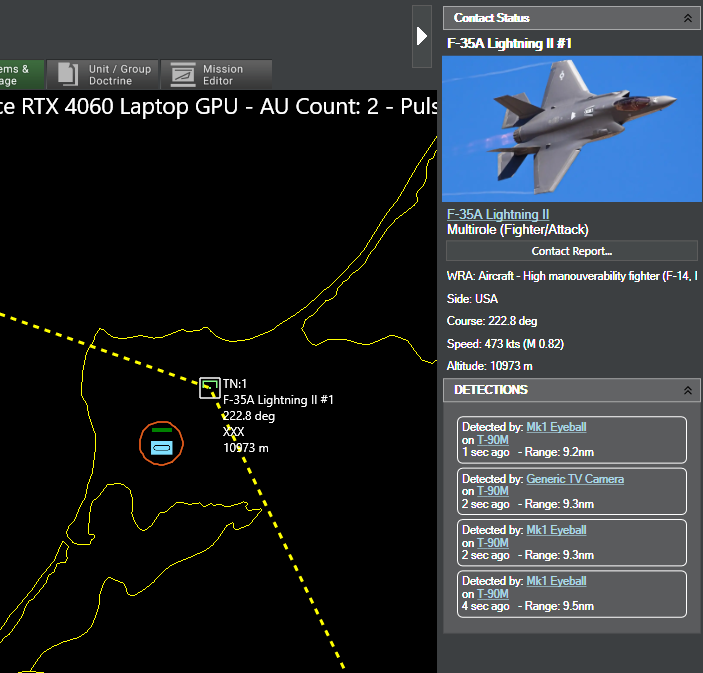The image size is (703, 673).
Task: Click the 'F-35A Lightning II #1' panel title
Action: (509, 43)
